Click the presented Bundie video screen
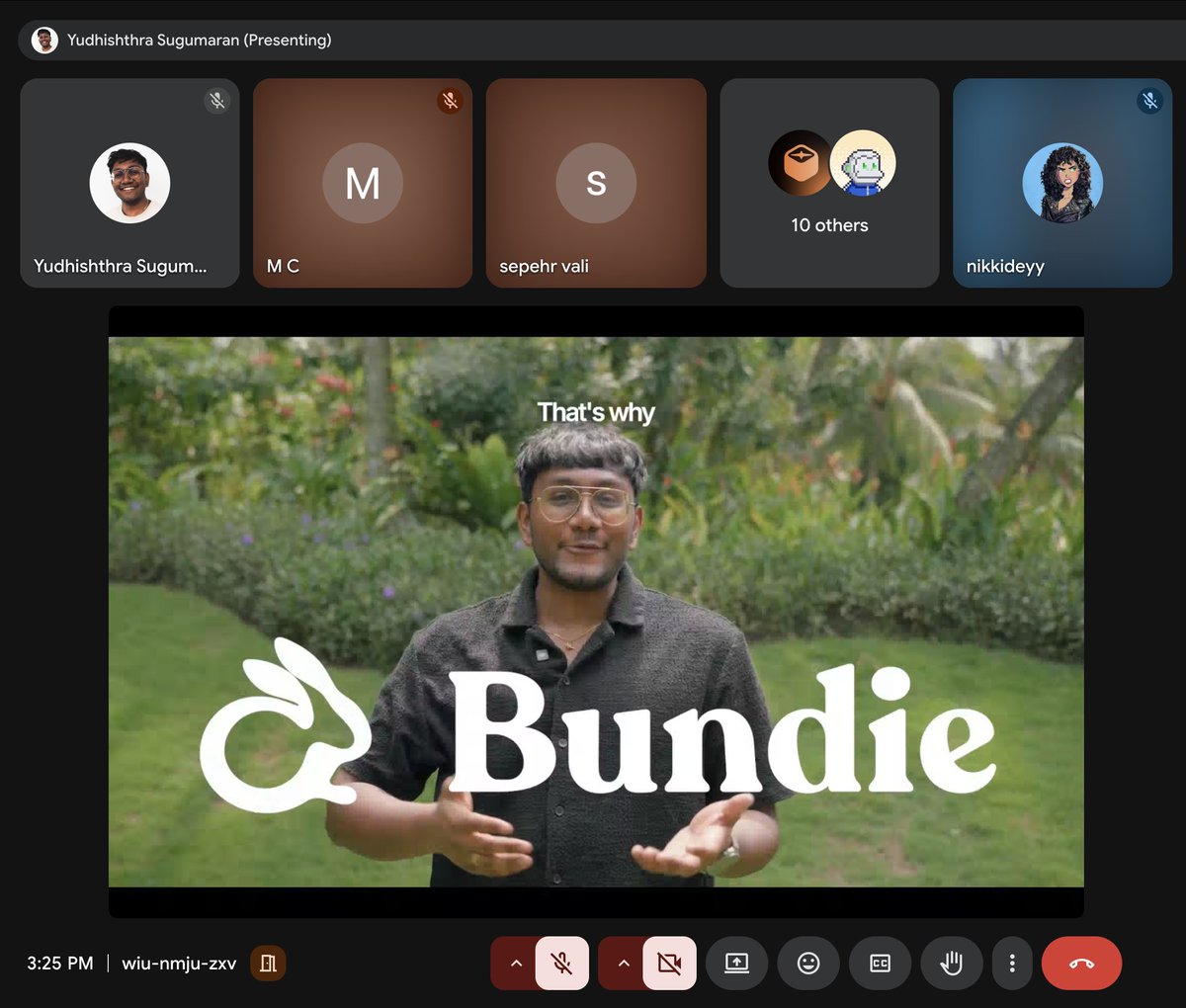 (596, 612)
